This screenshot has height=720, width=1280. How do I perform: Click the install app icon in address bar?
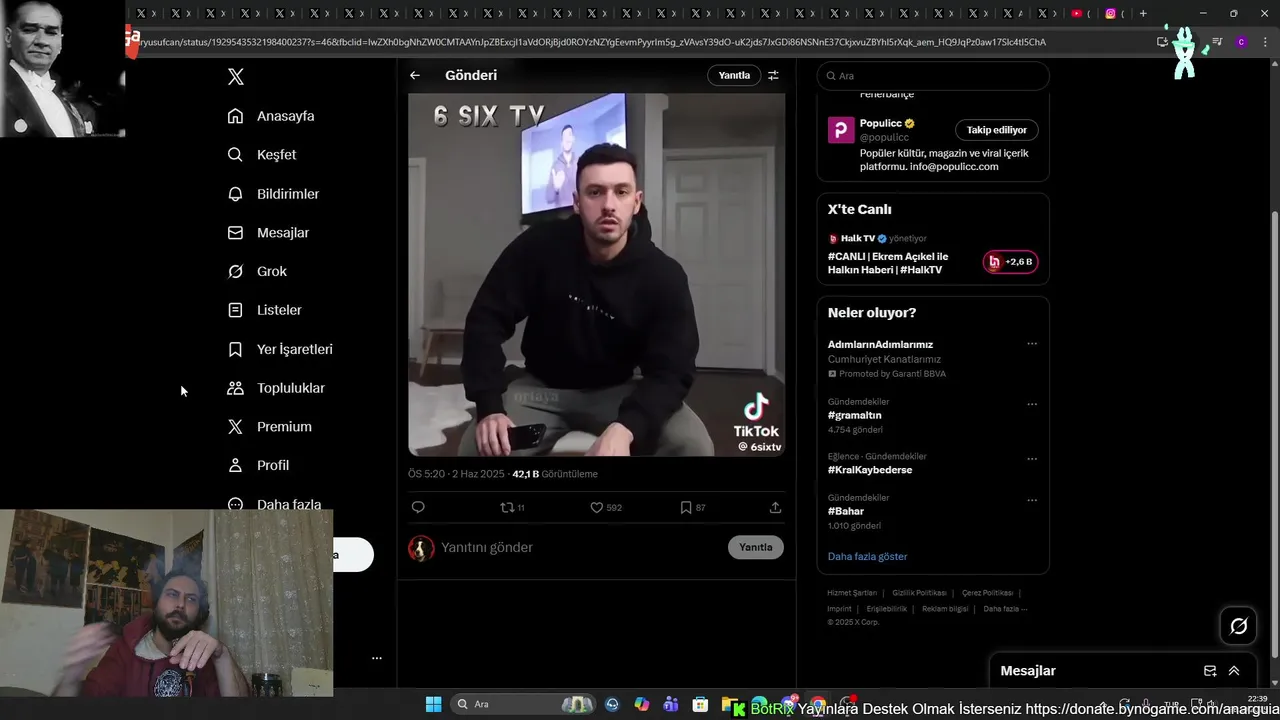[x=1162, y=42]
